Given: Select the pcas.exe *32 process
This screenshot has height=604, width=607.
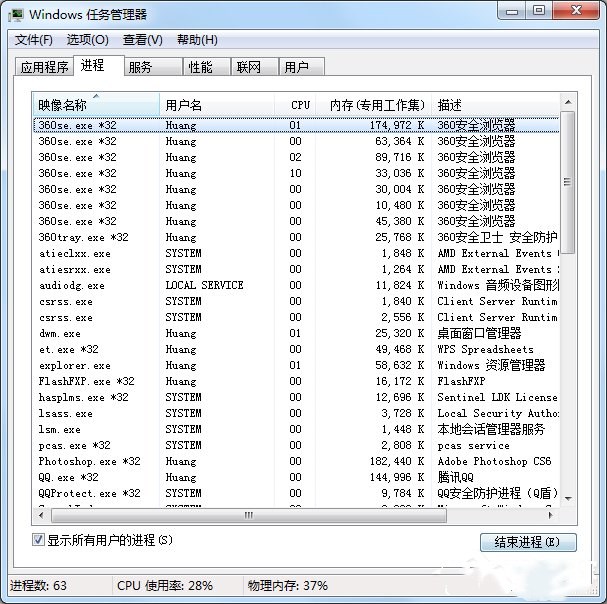Looking at the screenshot, I should tap(296, 445).
